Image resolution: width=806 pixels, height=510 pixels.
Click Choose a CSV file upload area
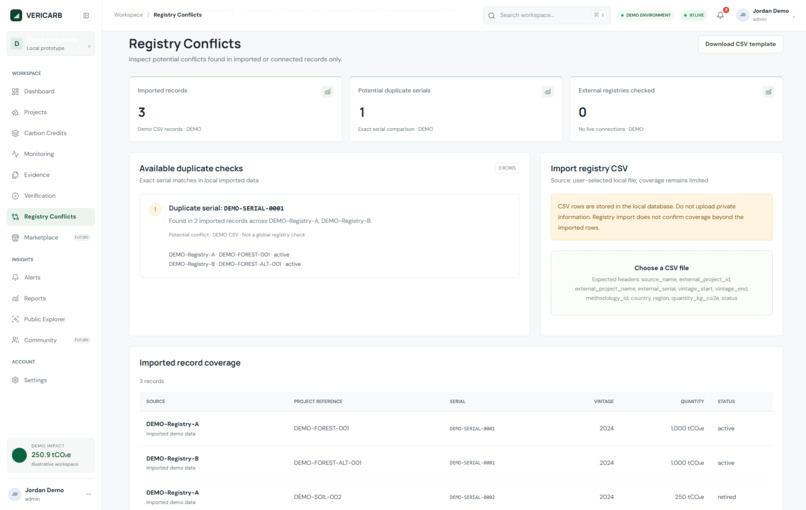coord(662,283)
